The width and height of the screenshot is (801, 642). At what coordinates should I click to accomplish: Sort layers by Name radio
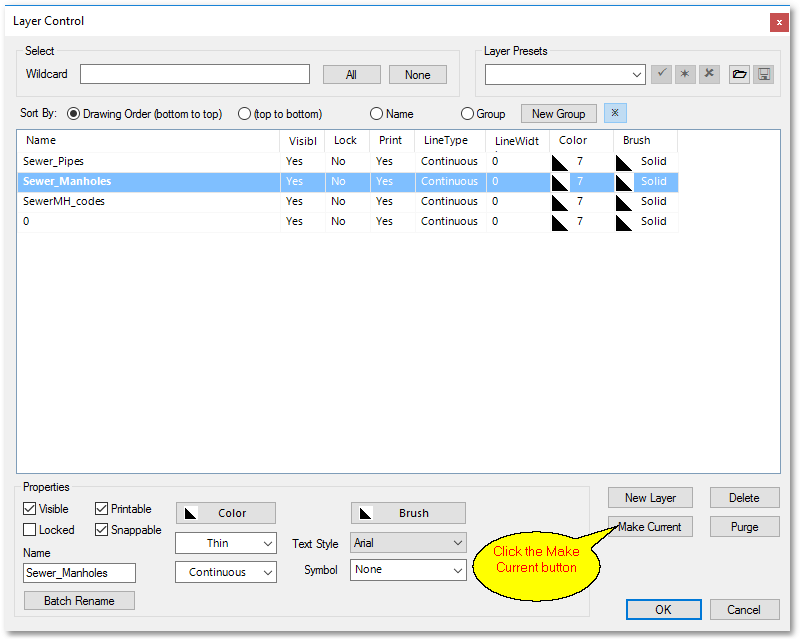(x=376, y=113)
